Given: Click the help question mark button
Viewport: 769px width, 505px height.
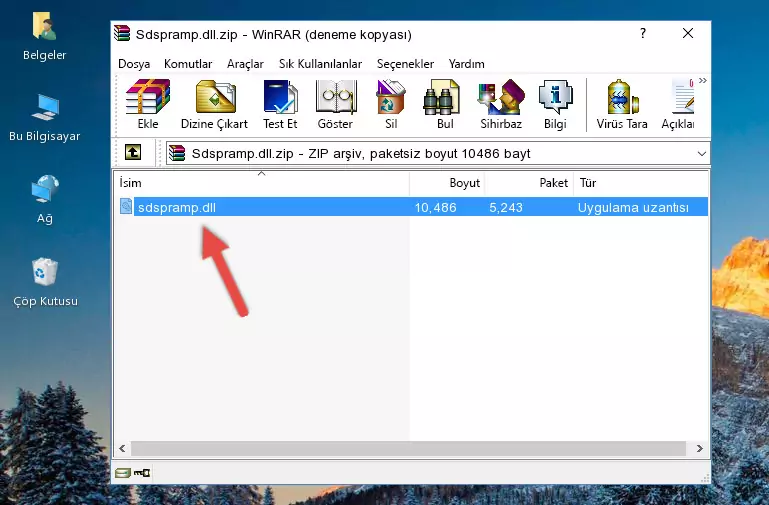Looking at the screenshot, I should (643, 33).
